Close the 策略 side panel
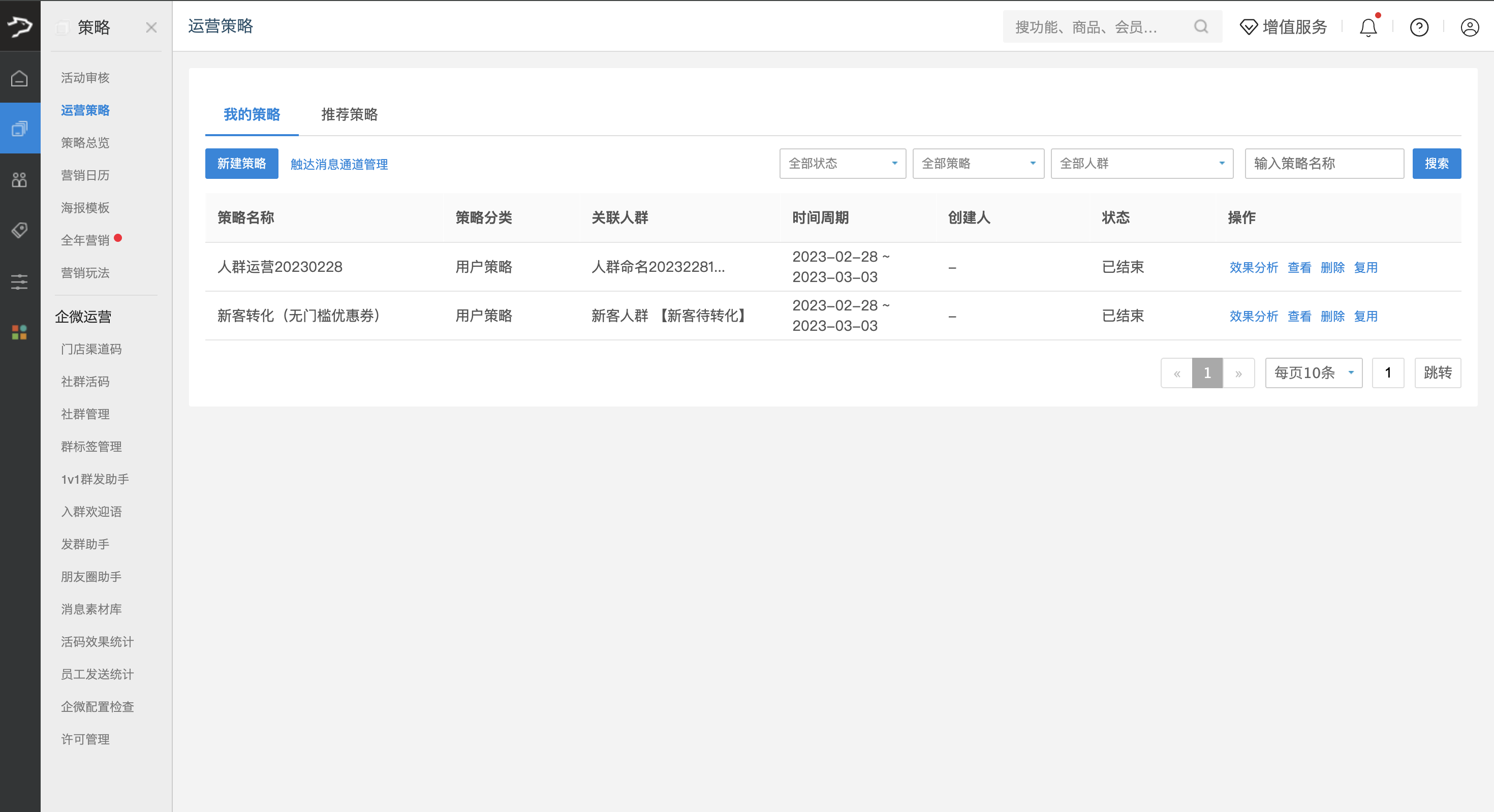The width and height of the screenshot is (1494, 812). pos(151,27)
